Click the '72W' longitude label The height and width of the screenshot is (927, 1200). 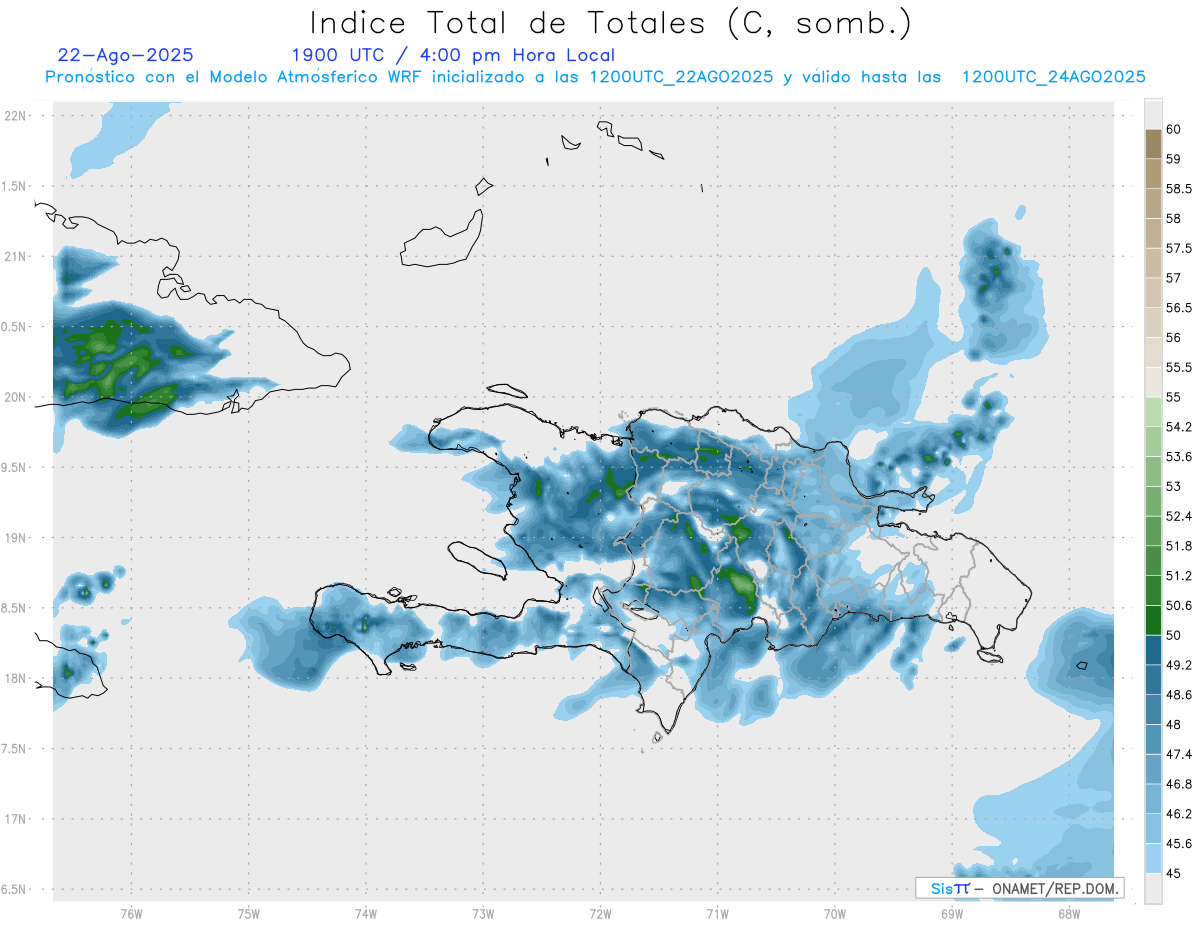[601, 914]
